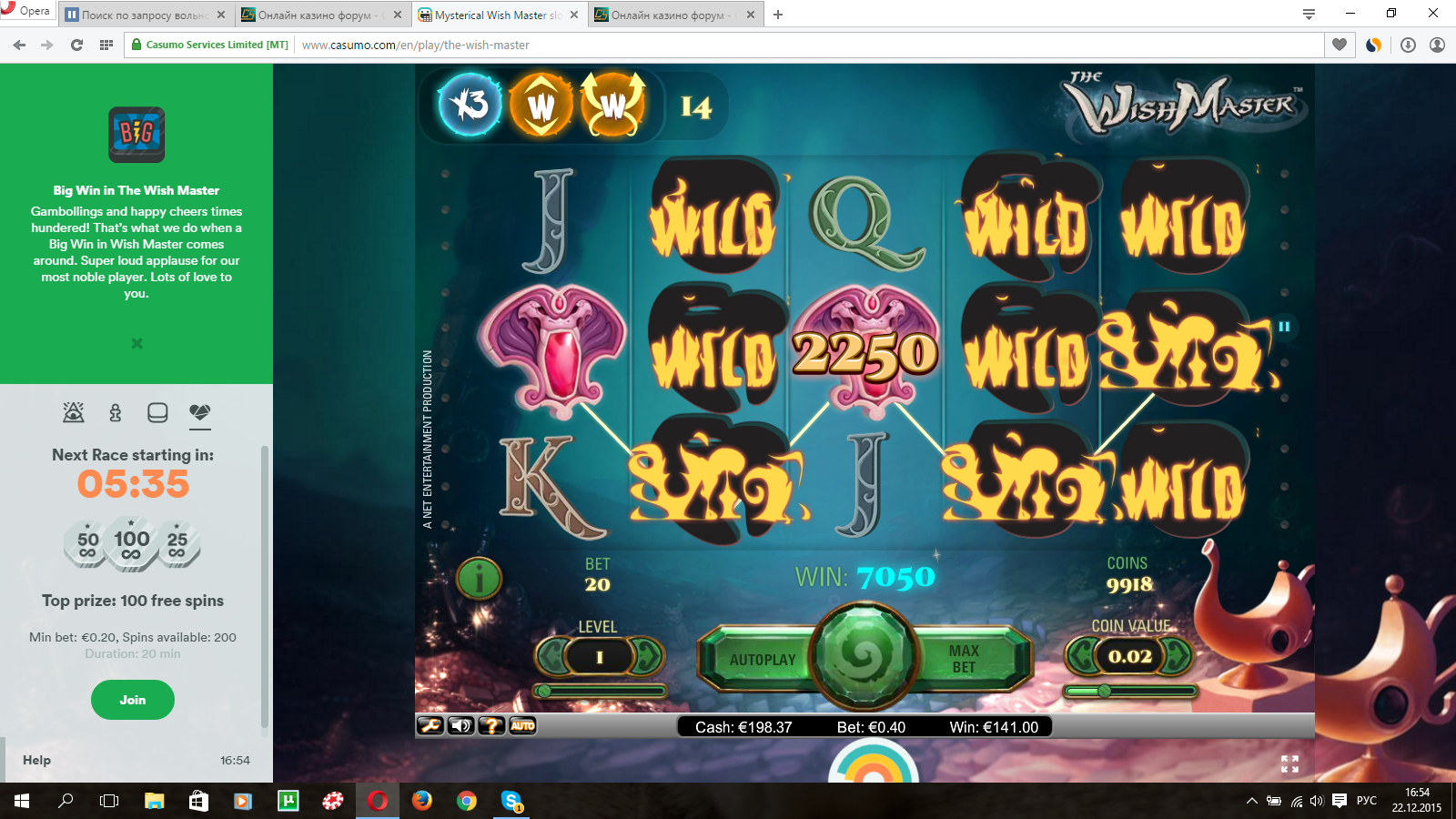1456x819 pixels.
Task: Click the Max Bet button
Action: click(x=964, y=659)
